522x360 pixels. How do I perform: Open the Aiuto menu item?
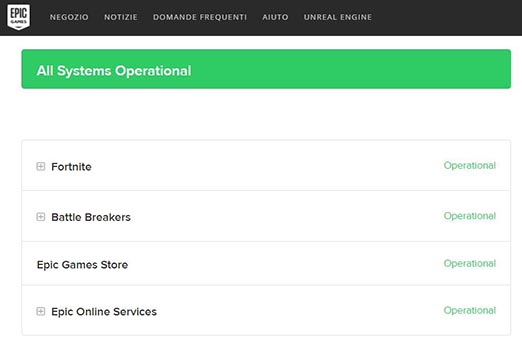point(275,17)
